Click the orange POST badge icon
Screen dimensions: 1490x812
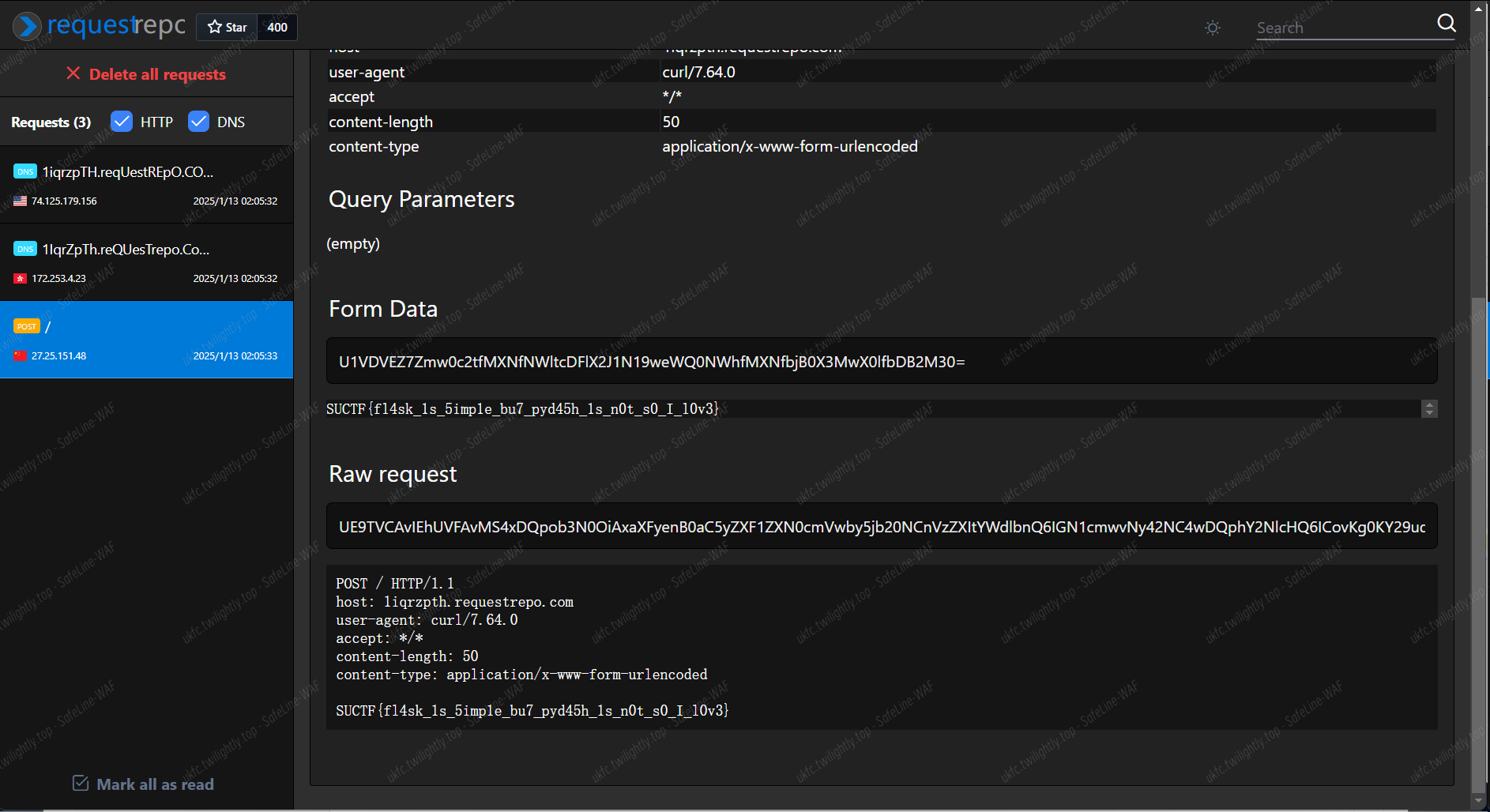(26, 326)
